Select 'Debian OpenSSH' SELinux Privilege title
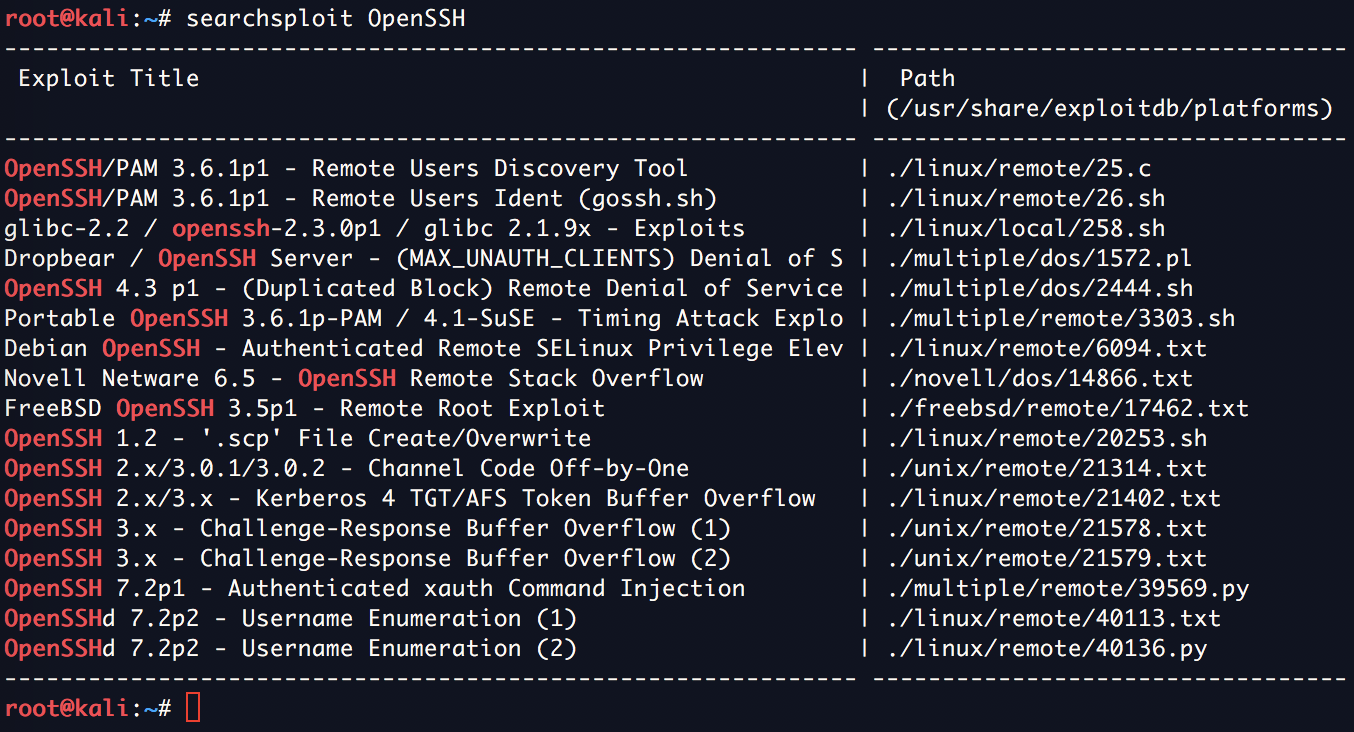The height and width of the screenshot is (732, 1354). (424, 348)
